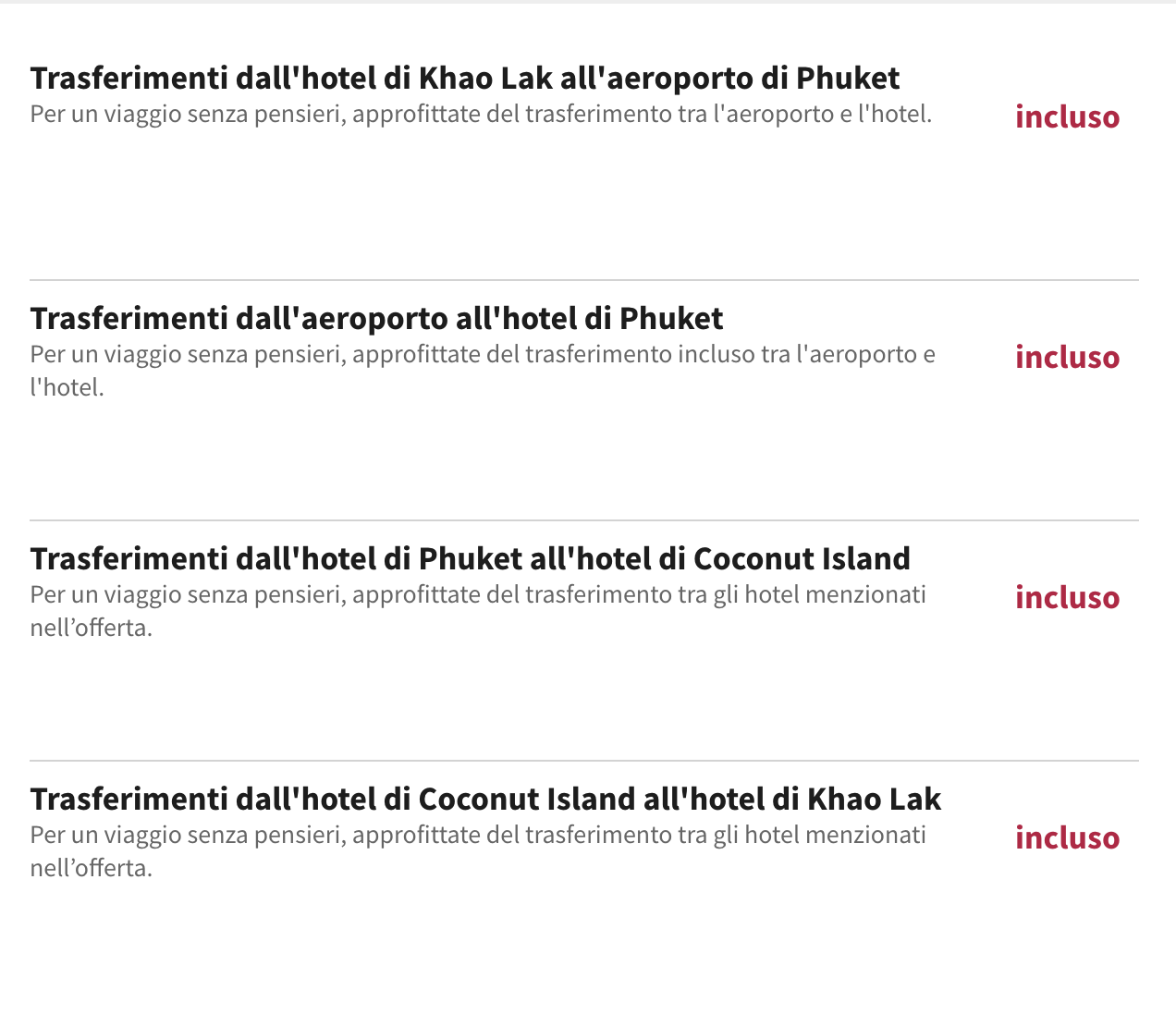The width and height of the screenshot is (1176, 1026).
Task: Select 'incluso' label for Coconut Island transfer
Action: tap(1068, 598)
